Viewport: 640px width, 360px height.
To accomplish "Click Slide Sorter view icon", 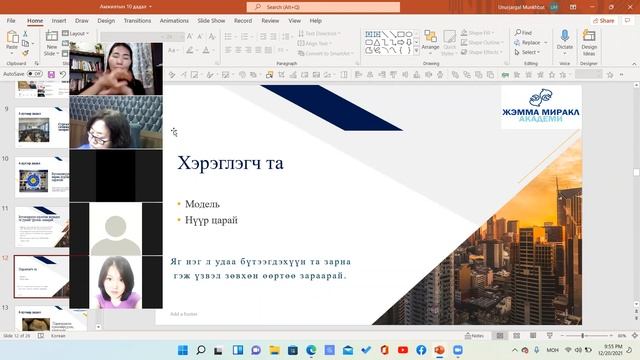I will (x=516, y=336).
